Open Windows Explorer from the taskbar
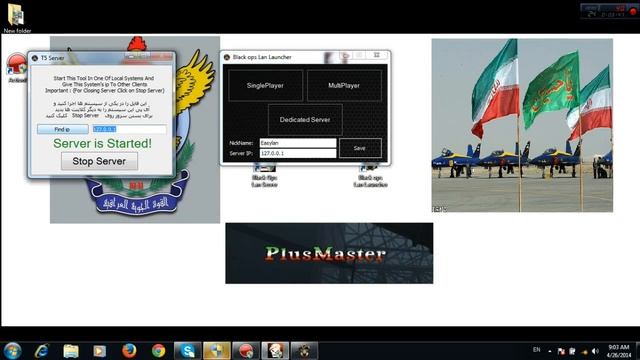The width and height of the screenshot is (640, 360). [x=71, y=351]
